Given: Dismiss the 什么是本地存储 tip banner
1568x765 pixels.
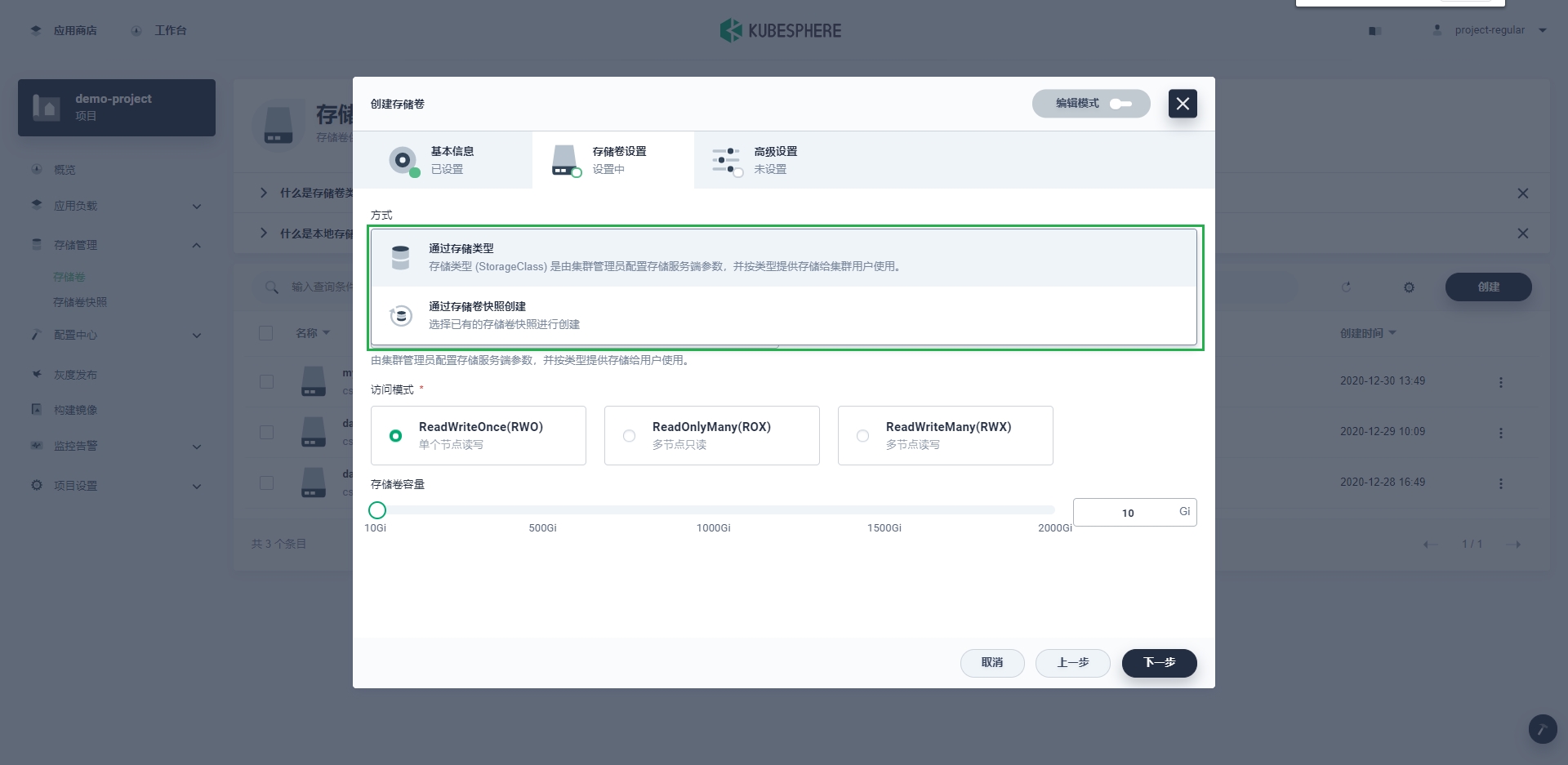Looking at the screenshot, I should point(1523,234).
